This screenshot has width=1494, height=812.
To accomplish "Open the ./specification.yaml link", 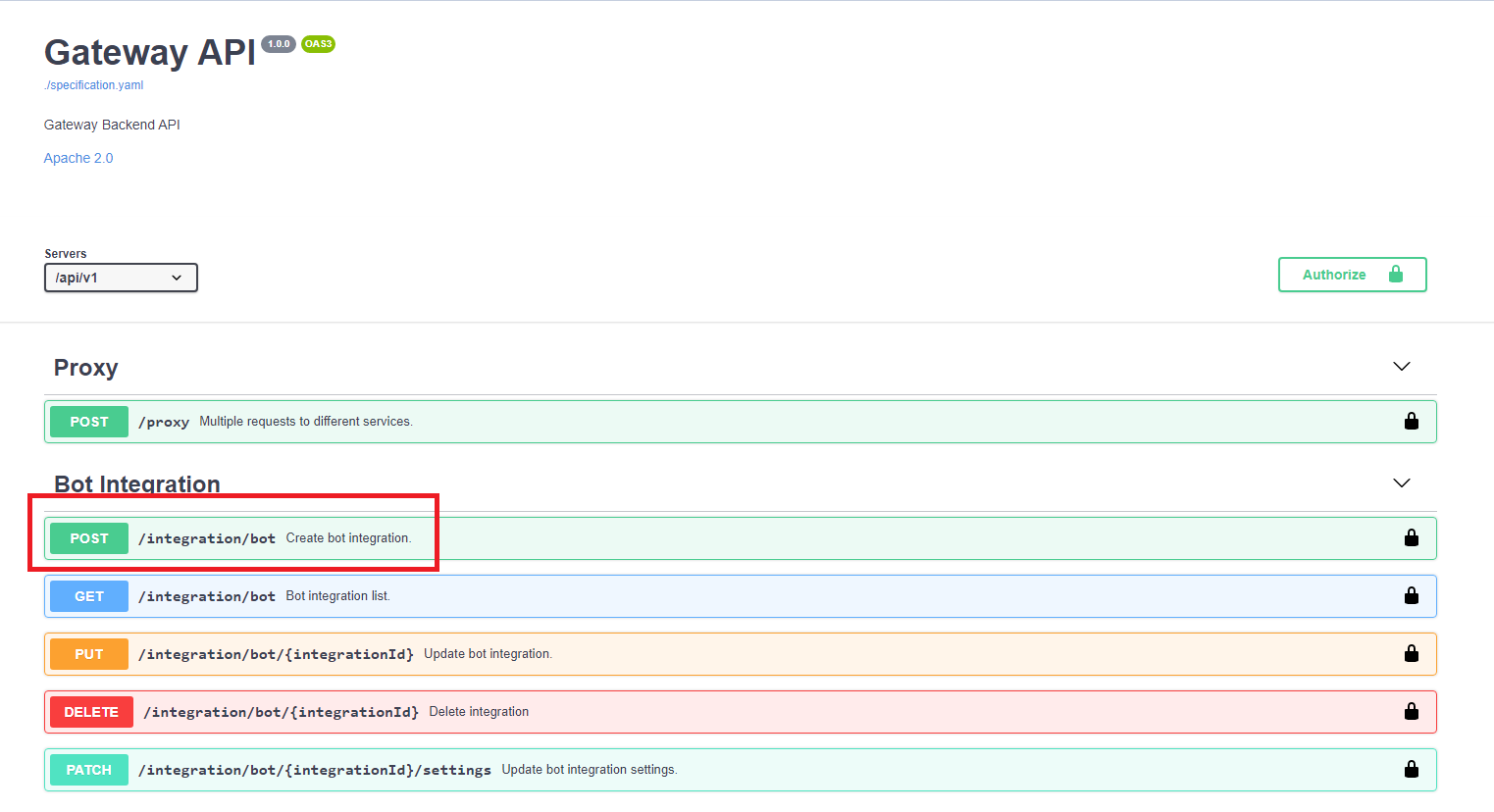I will pos(94,85).
